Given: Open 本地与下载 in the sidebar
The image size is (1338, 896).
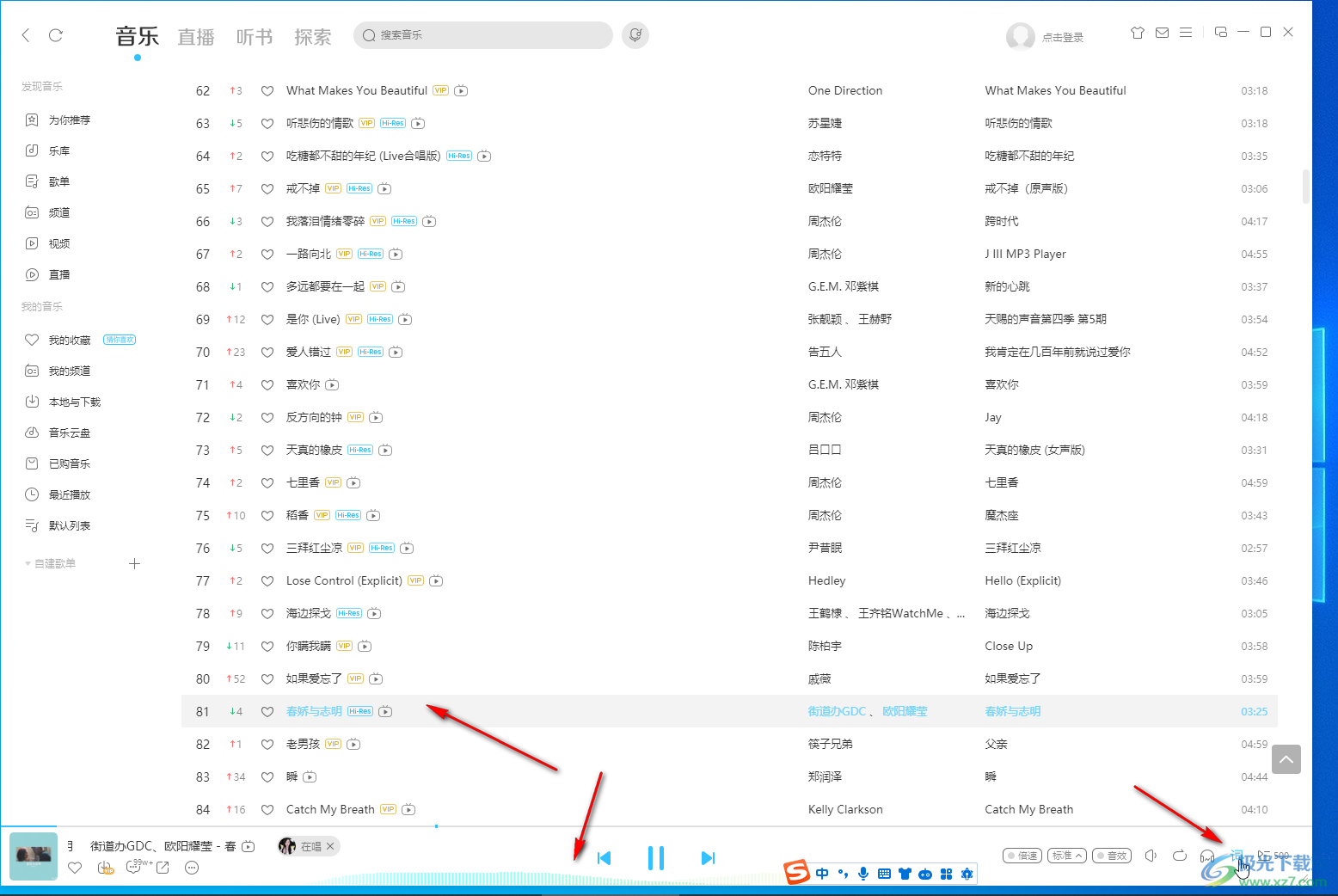Looking at the screenshot, I should point(74,402).
